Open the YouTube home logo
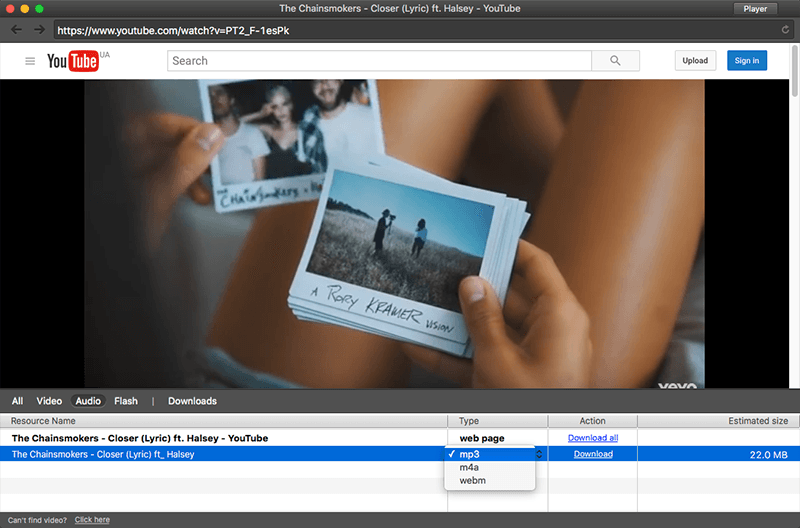 click(x=72, y=61)
